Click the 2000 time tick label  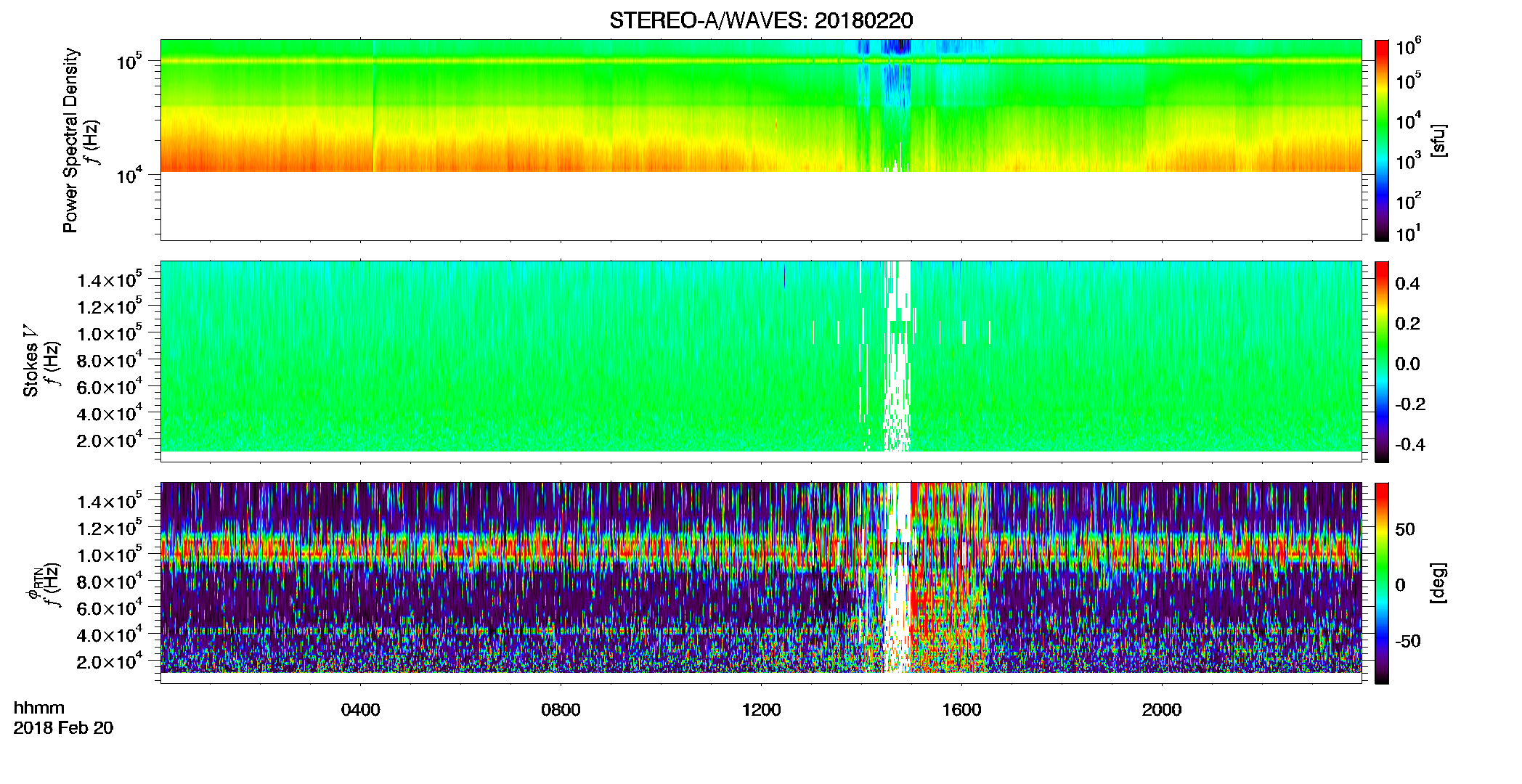[x=1162, y=709]
